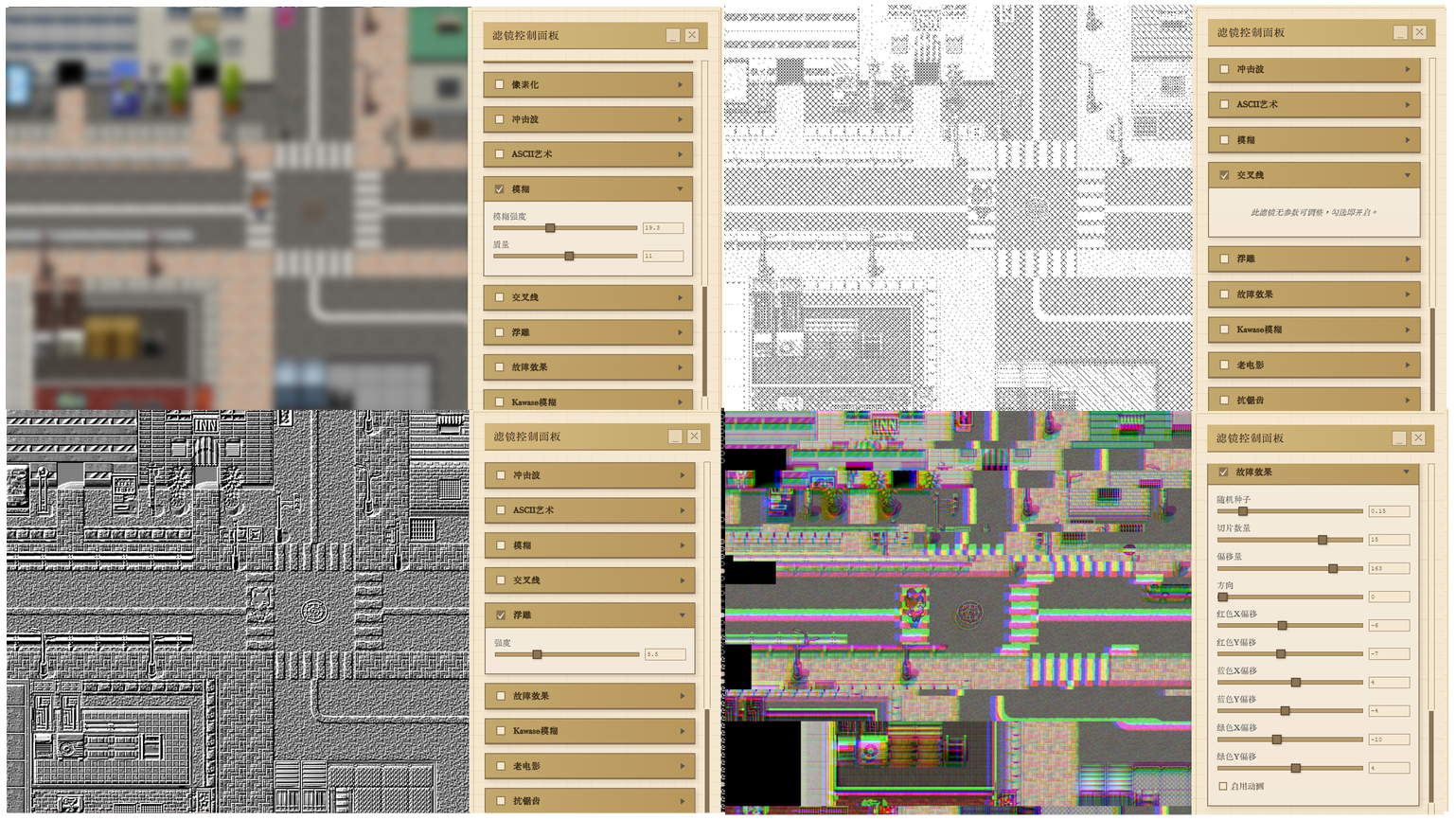This screenshot has width=1456, height=820.
Task: Enable ASCII艺术 checkbox in the emboss panel
Action: tap(502, 510)
